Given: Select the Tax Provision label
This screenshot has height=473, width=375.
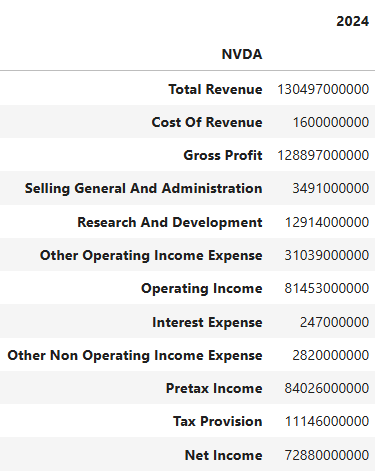Looking at the screenshot, I should click(x=218, y=421).
